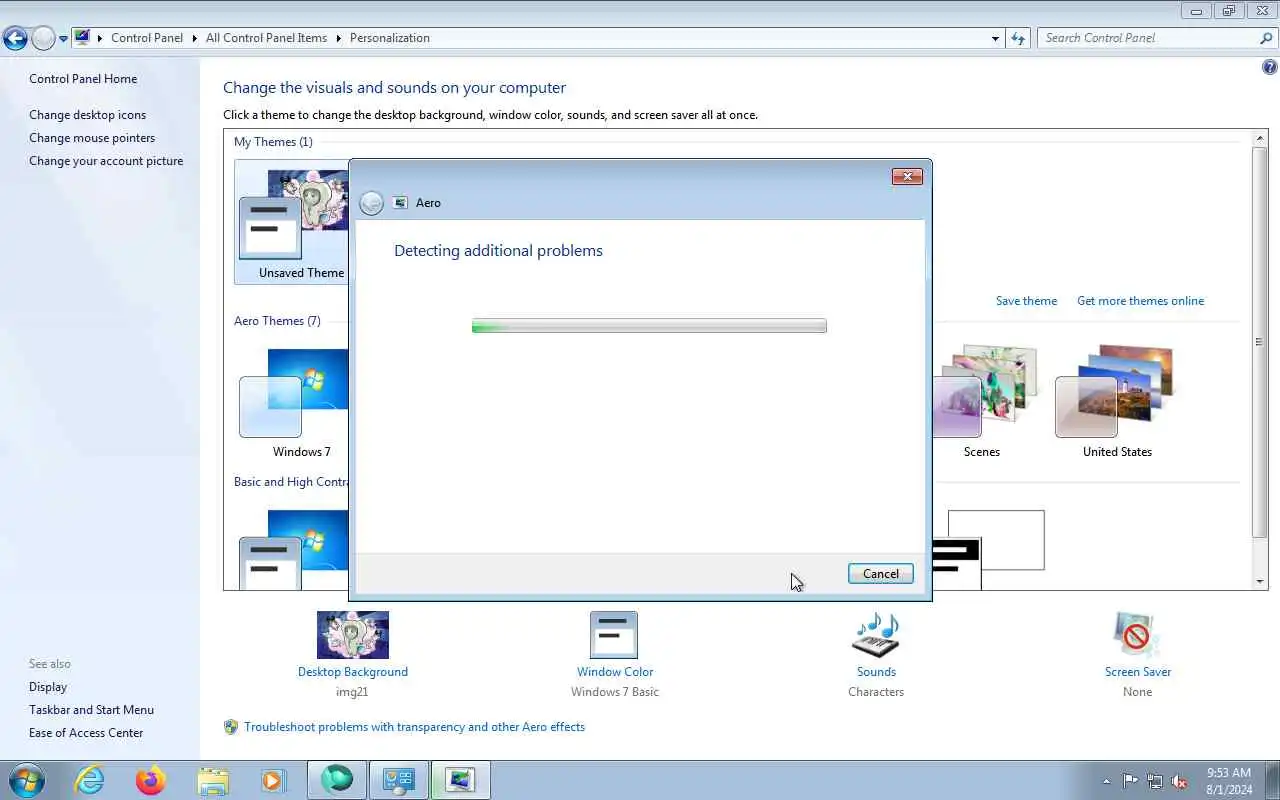Open Action Center flag icon
The height and width of the screenshot is (800, 1280).
pos(1130,781)
